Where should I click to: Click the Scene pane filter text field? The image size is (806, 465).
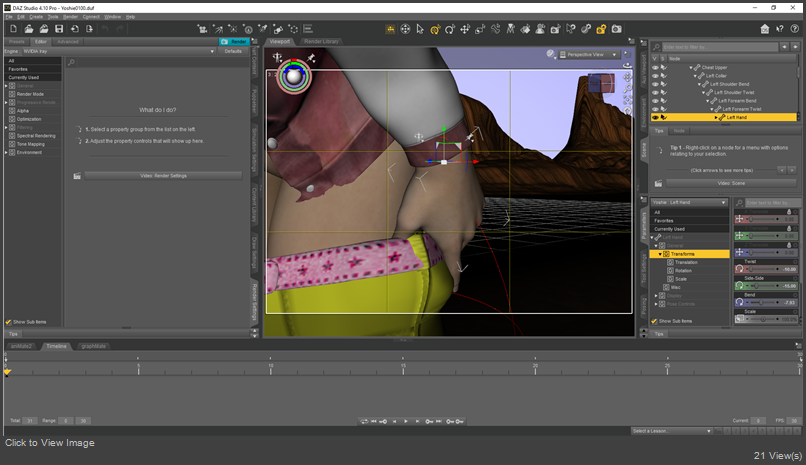pyautogui.click(x=720, y=47)
